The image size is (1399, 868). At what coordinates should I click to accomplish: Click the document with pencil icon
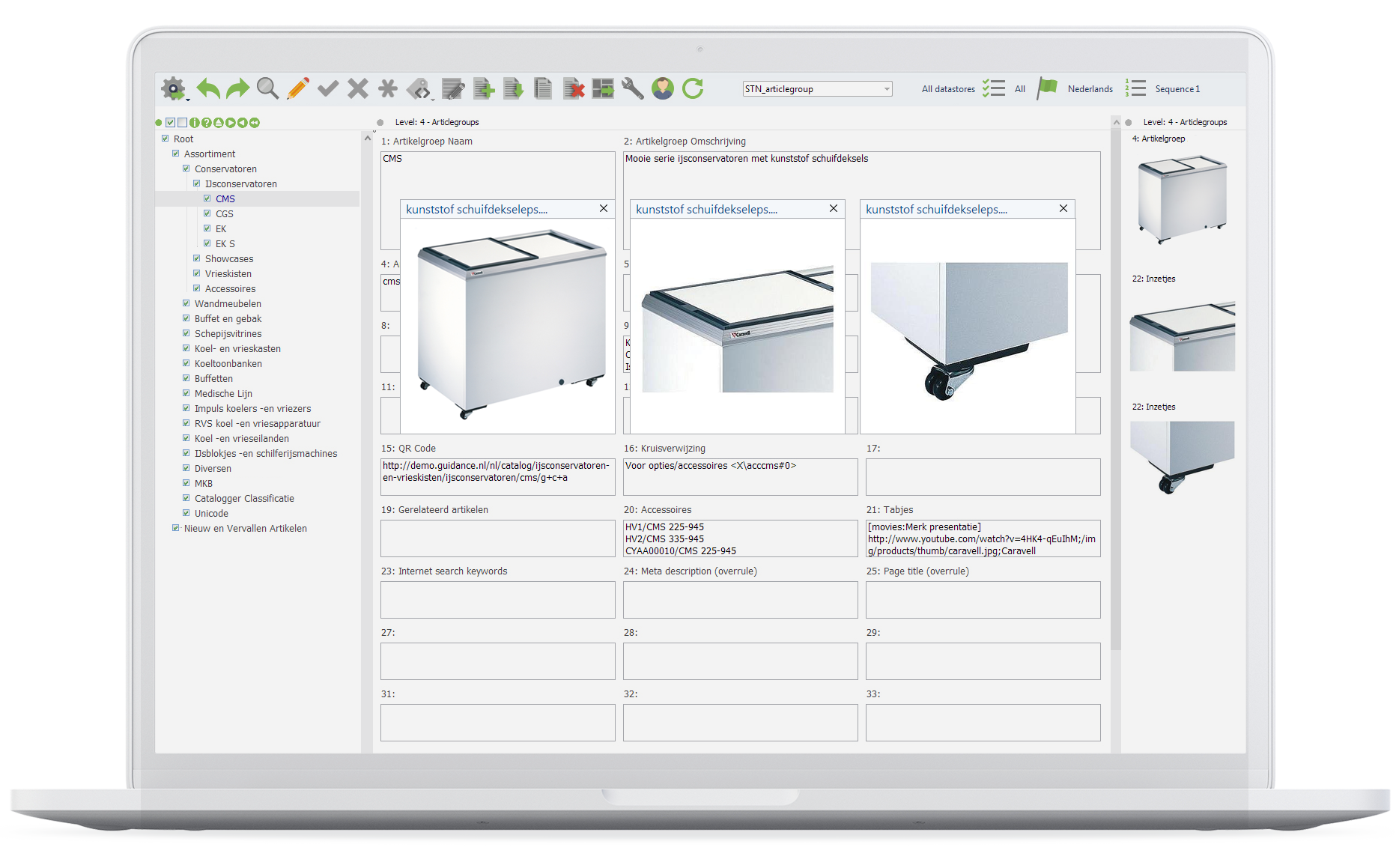453,88
